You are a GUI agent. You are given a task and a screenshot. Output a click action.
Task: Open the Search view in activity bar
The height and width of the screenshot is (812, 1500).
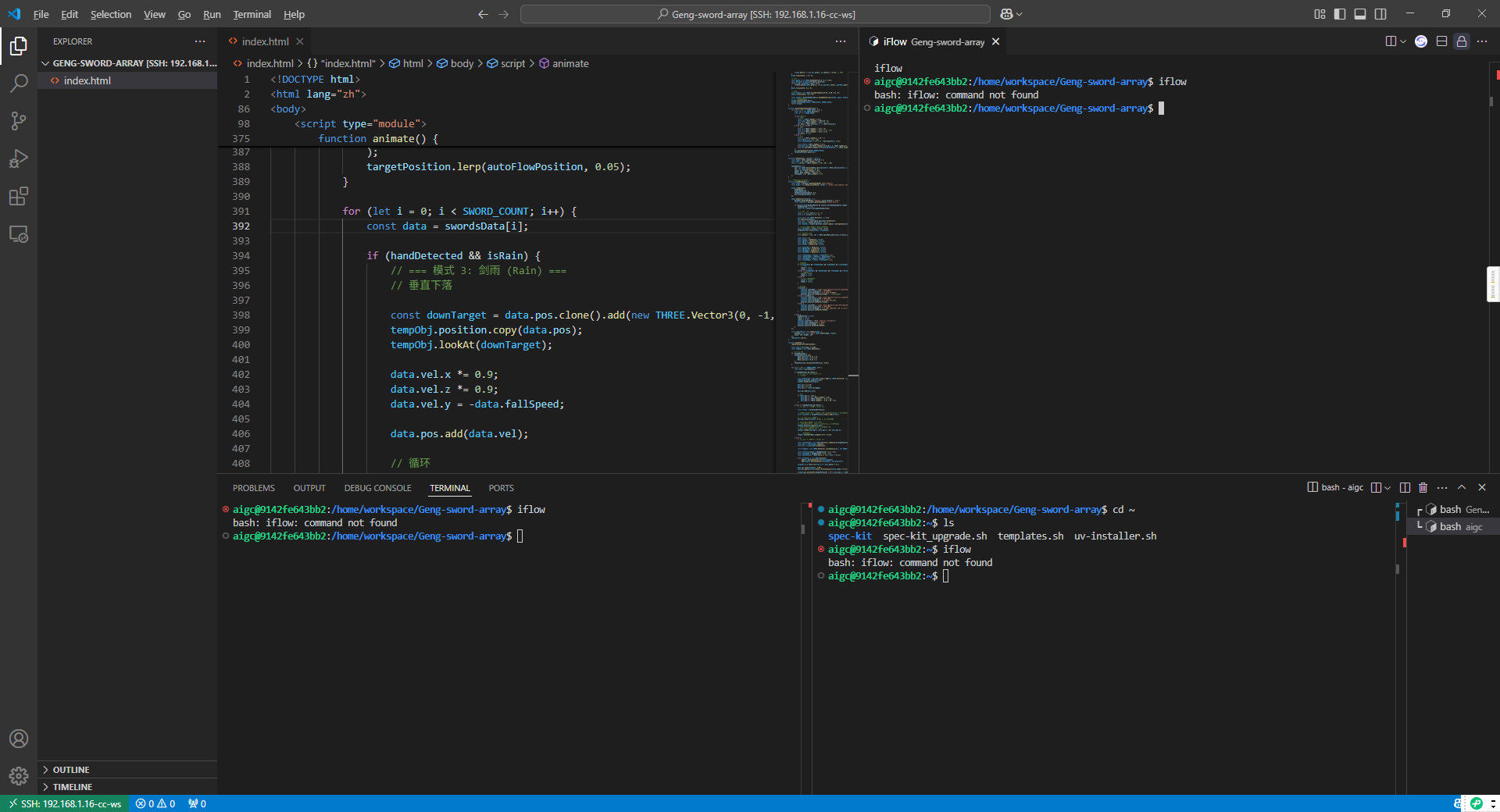[x=19, y=84]
